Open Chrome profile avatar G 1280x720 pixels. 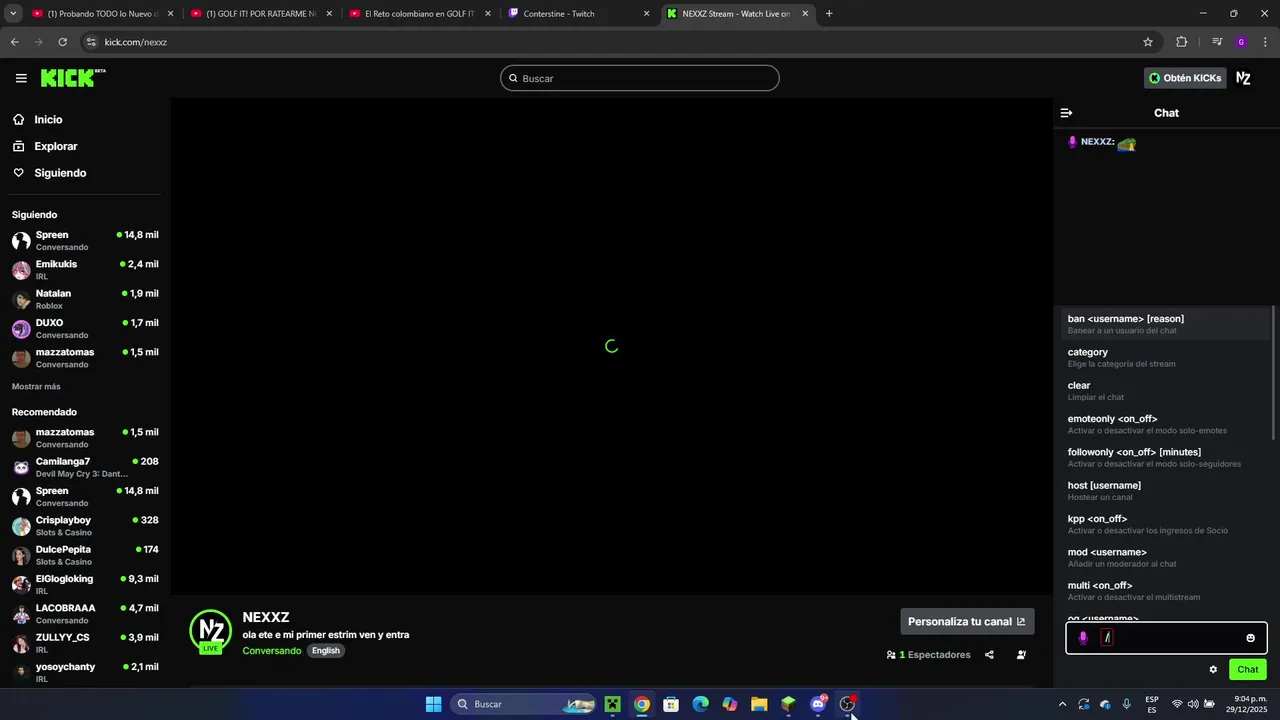coord(1241,42)
